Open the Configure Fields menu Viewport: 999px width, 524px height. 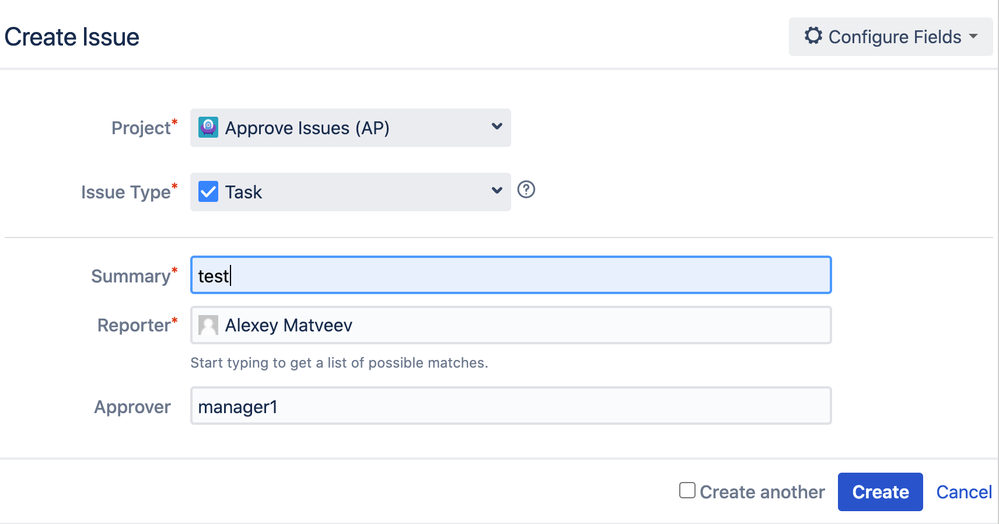click(890, 37)
